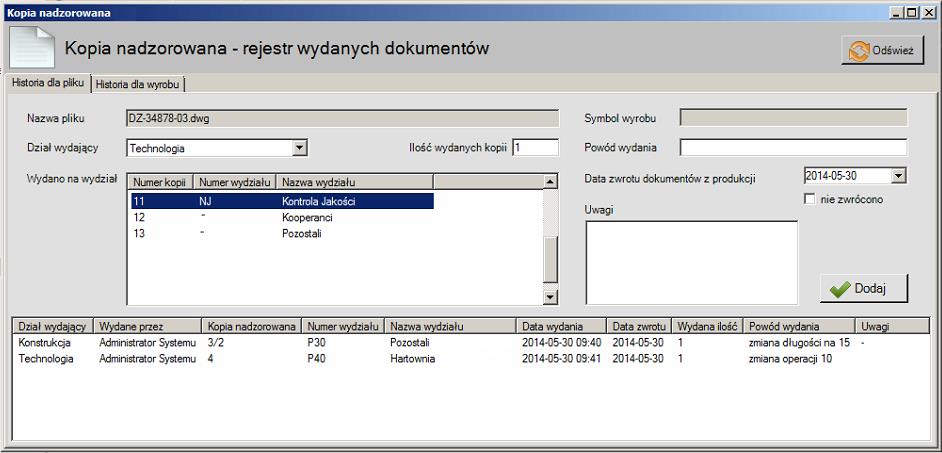
Task: Click into the Uwagi text area
Action: point(691,263)
